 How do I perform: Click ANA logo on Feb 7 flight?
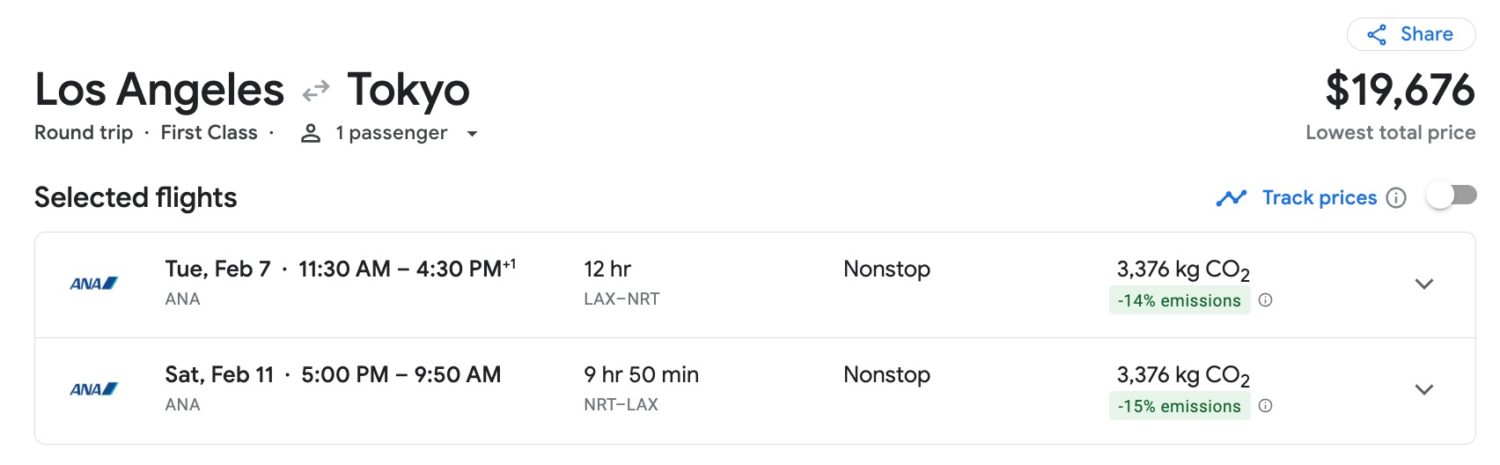pyautogui.click(x=94, y=283)
